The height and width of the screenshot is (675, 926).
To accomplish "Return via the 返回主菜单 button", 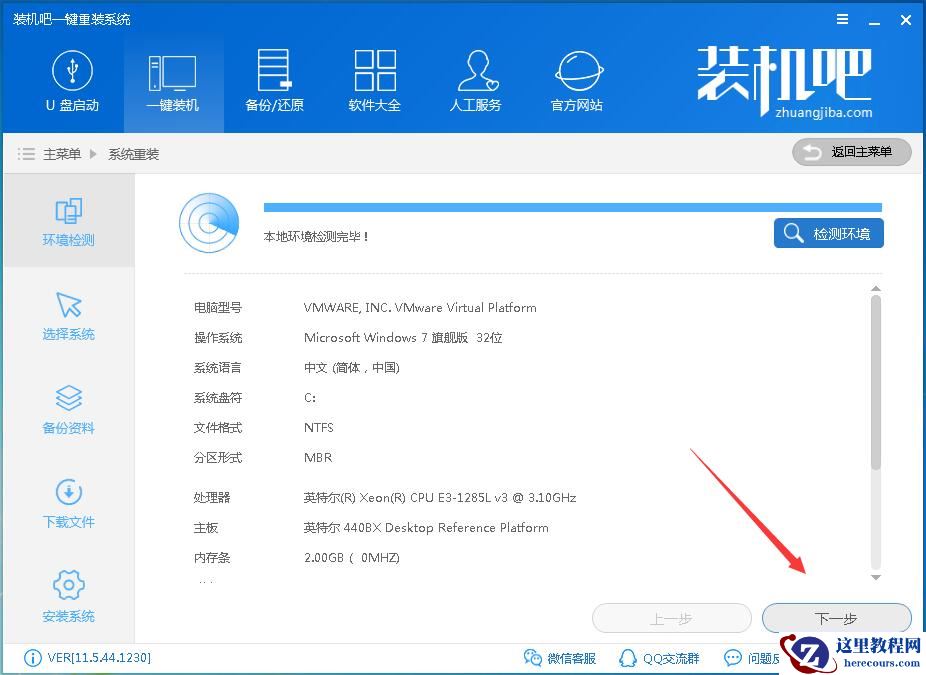I will [x=851, y=152].
